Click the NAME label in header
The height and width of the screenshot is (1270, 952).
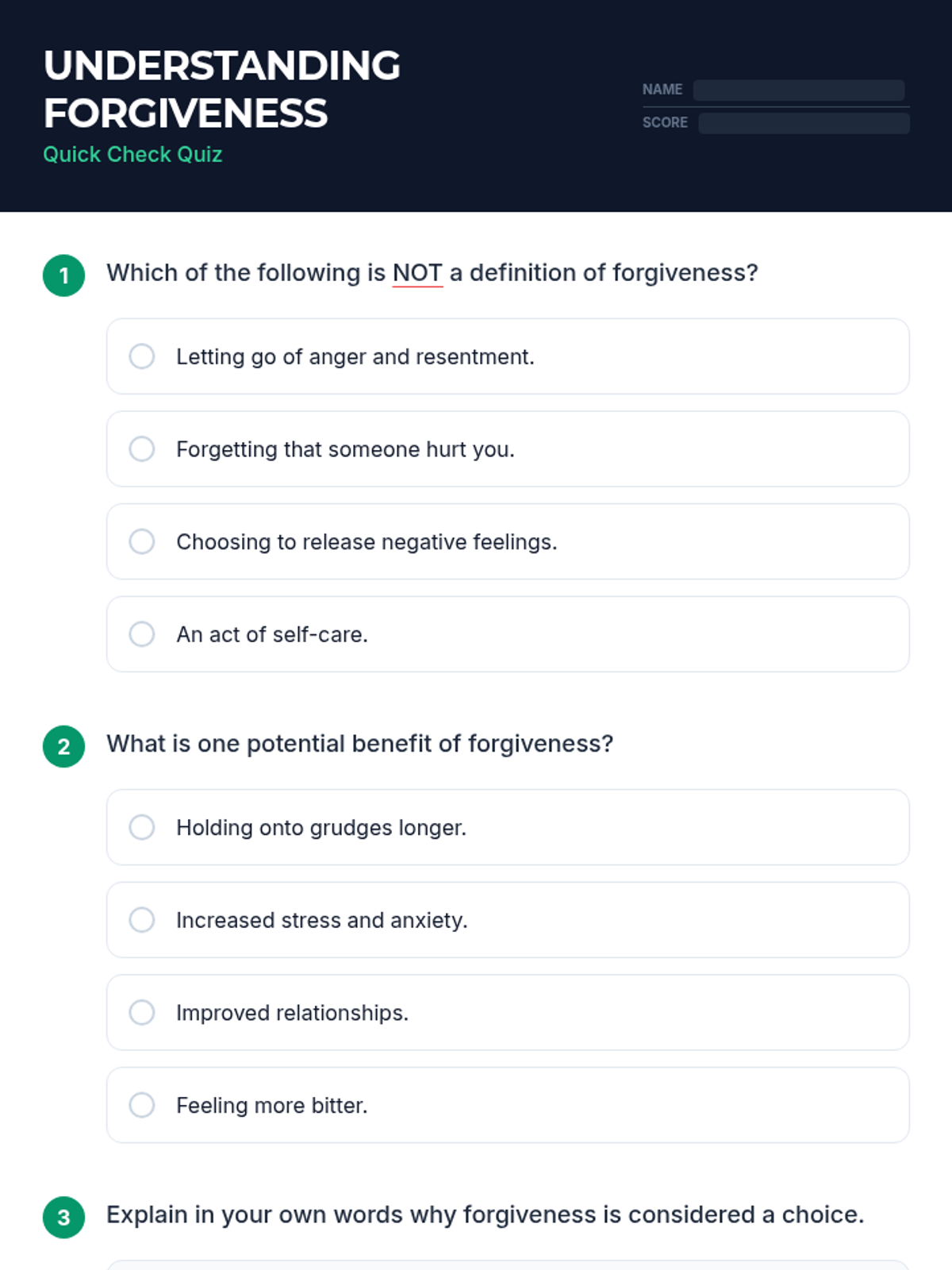(x=662, y=90)
